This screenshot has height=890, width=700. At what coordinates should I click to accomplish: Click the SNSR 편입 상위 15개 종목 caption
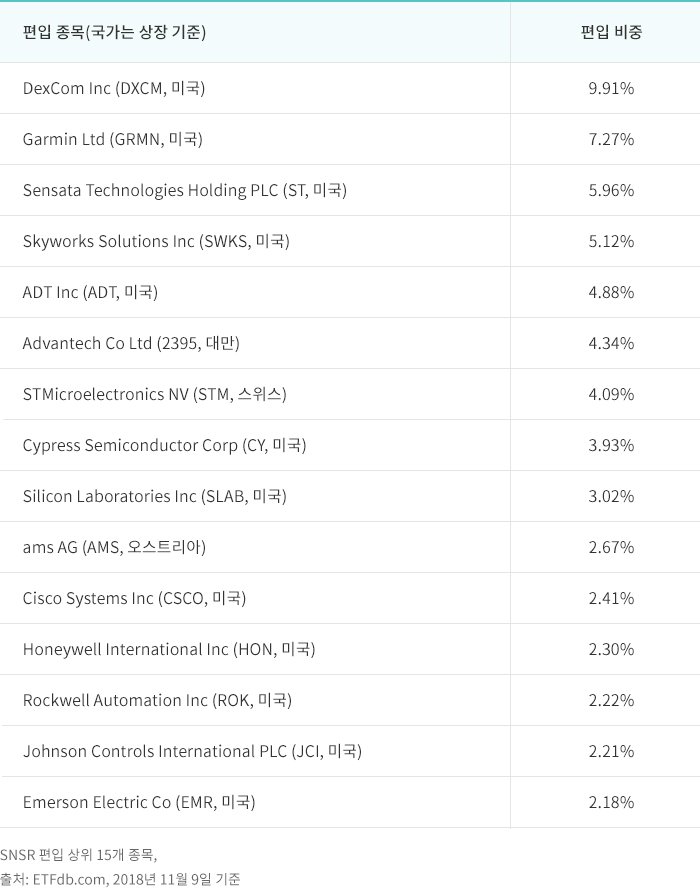point(78,855)
